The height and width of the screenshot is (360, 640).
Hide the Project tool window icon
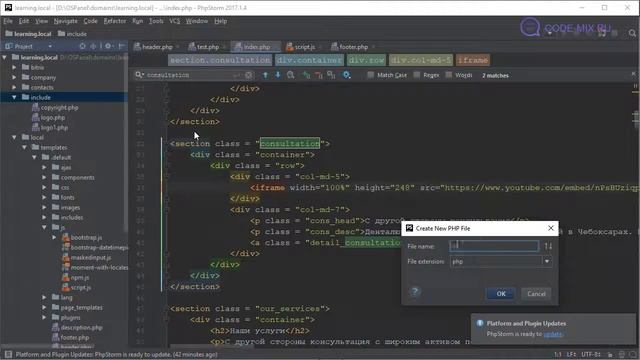121,46
